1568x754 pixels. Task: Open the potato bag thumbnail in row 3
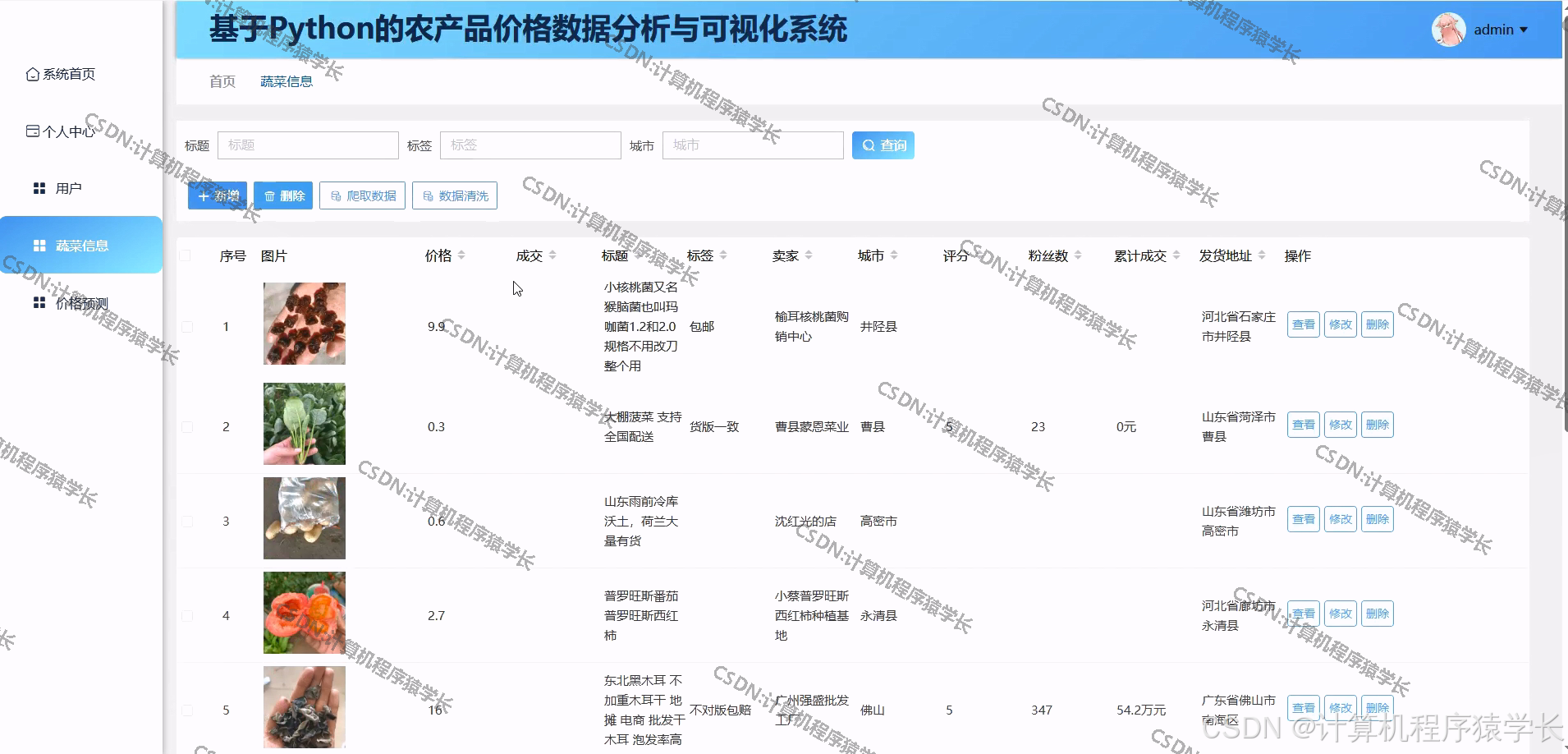(305, 518)
